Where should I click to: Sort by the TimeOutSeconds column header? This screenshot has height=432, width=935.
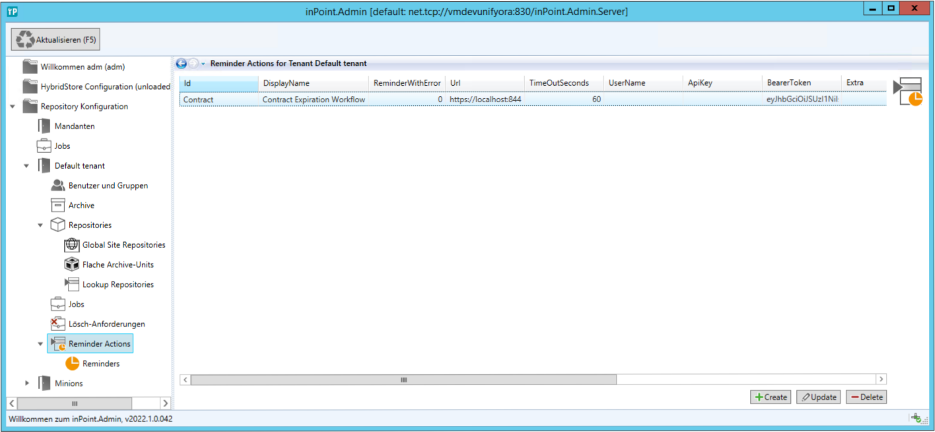[x=564, y=83]
